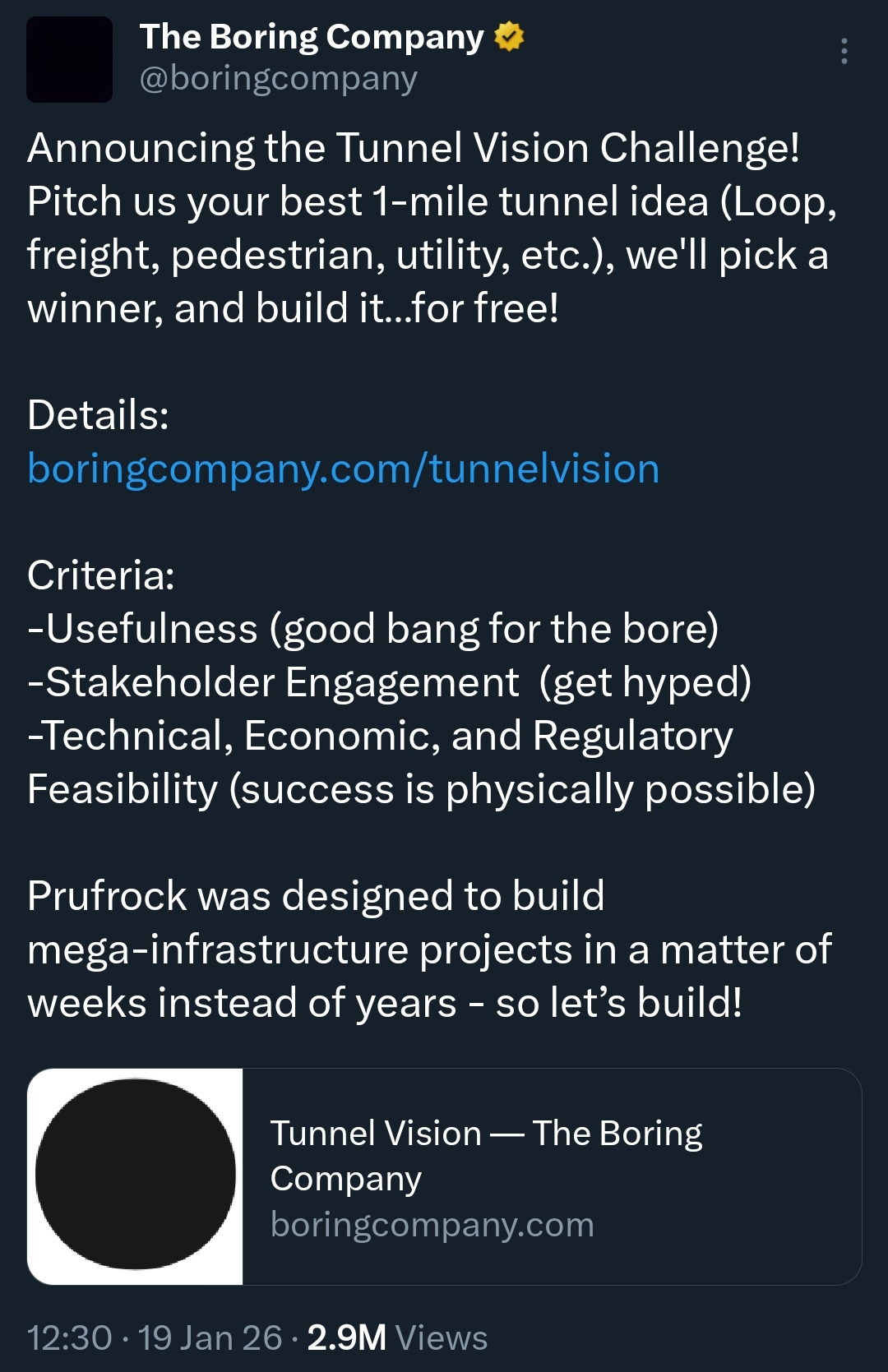Open the @boringcompany handle

279,79
